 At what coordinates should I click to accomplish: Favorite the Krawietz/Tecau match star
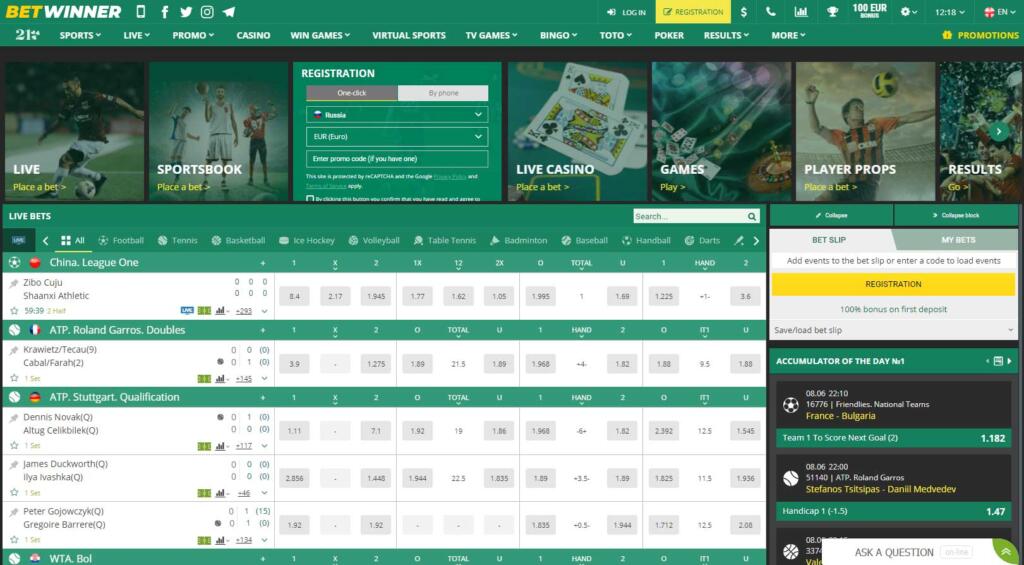click(x=14, y=378)
